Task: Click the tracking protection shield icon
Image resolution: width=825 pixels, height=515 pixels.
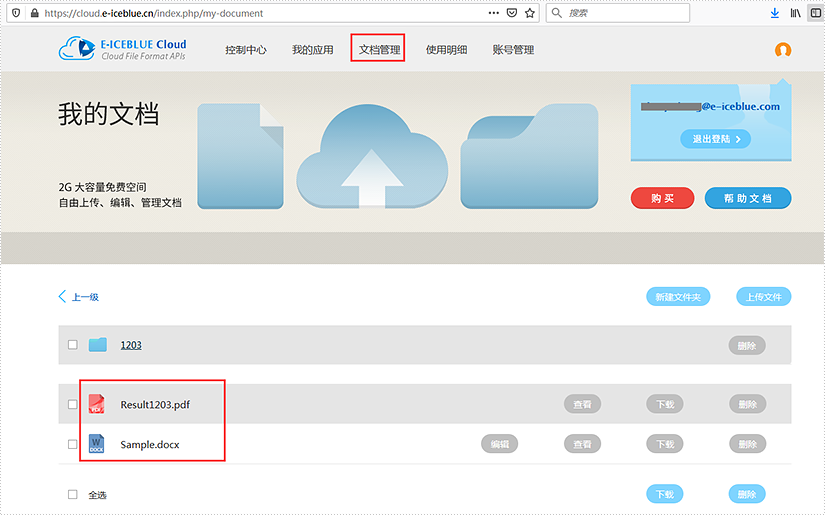Action: [16, 13]
